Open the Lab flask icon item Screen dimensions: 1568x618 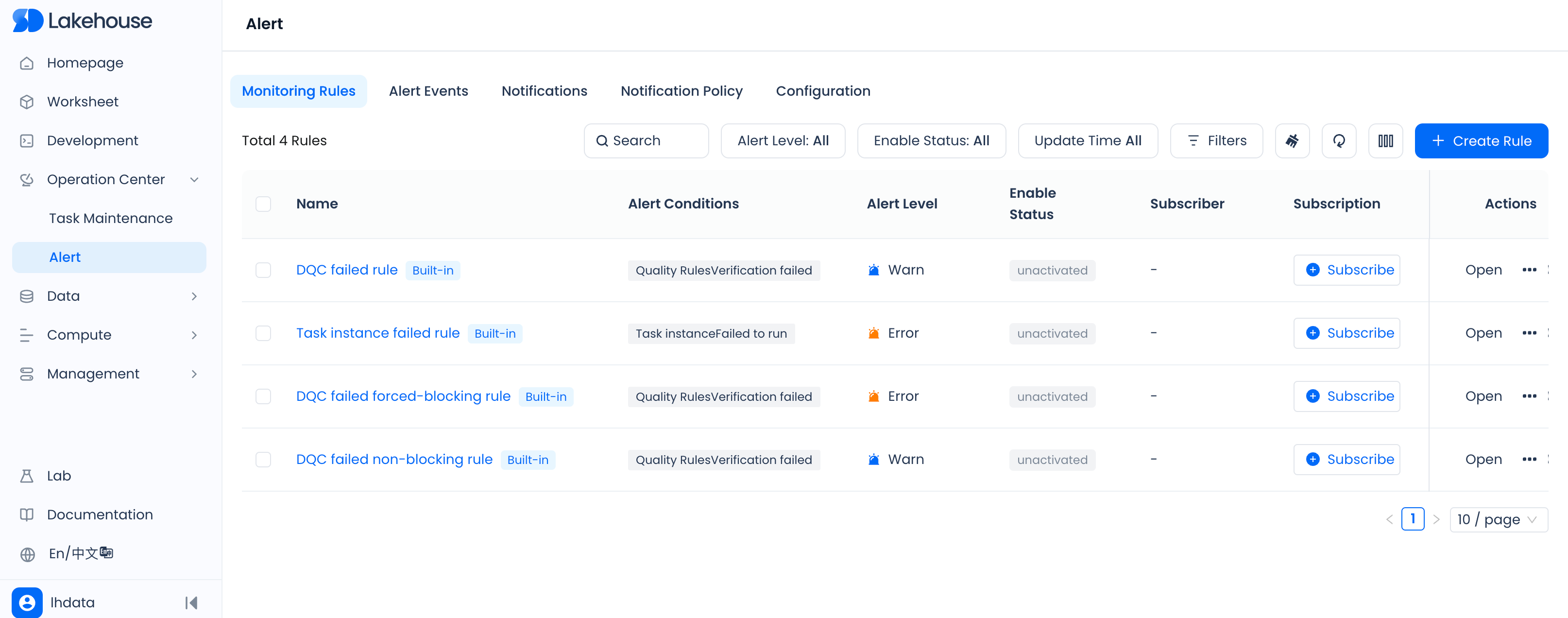click(27, 476)
